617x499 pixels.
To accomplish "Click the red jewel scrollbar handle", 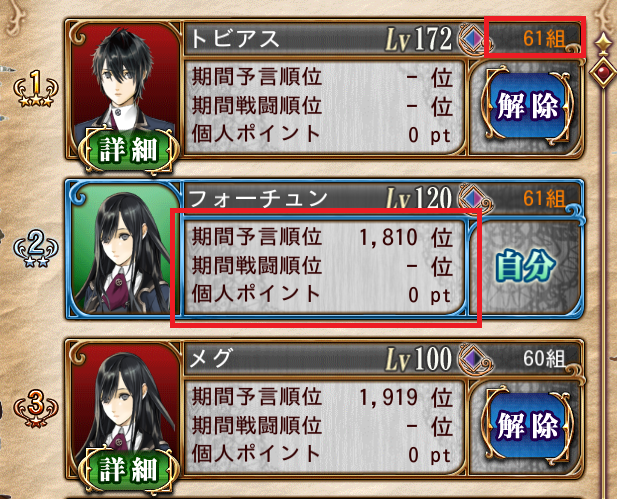I will click(x=603, y=72).
